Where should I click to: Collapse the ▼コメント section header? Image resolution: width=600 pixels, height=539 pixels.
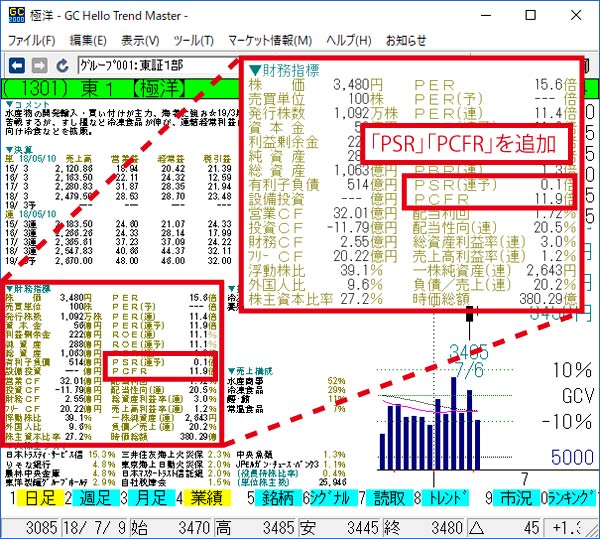point(28,104)
